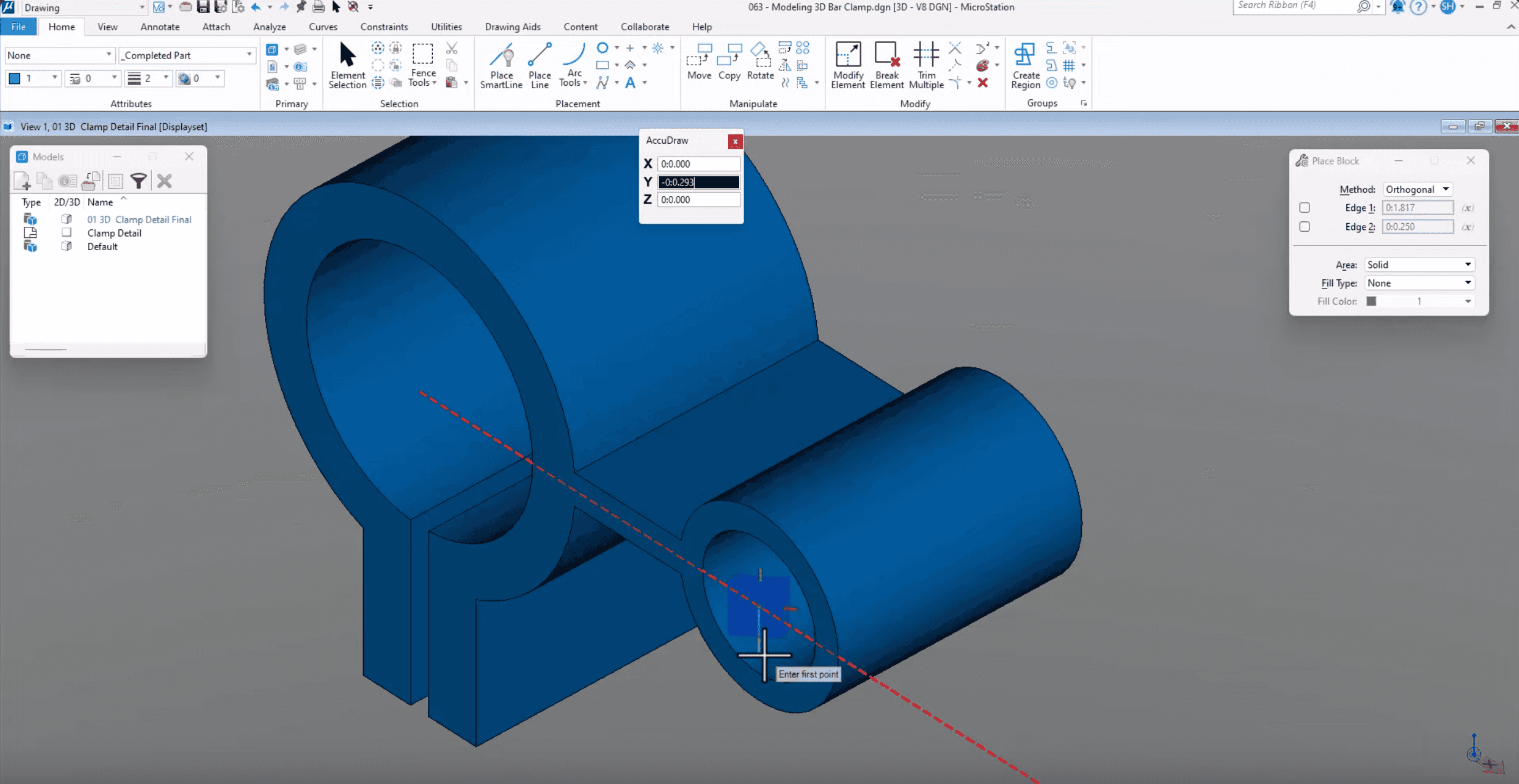1519x784 pixels.
Task: Open the Fill Type None dropdown
Action: 1419,283
